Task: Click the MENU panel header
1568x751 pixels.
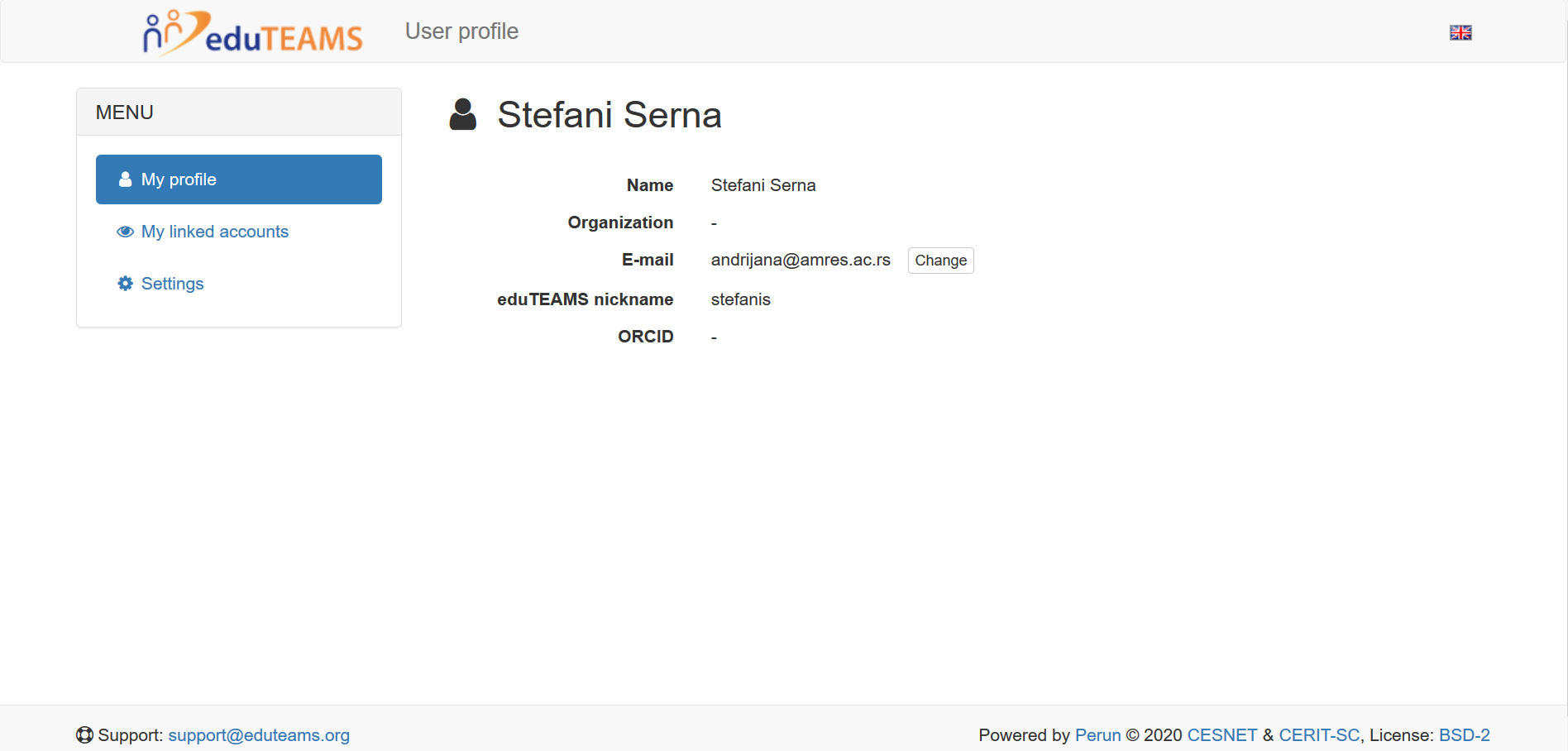Action: click(x=239, y=112)
